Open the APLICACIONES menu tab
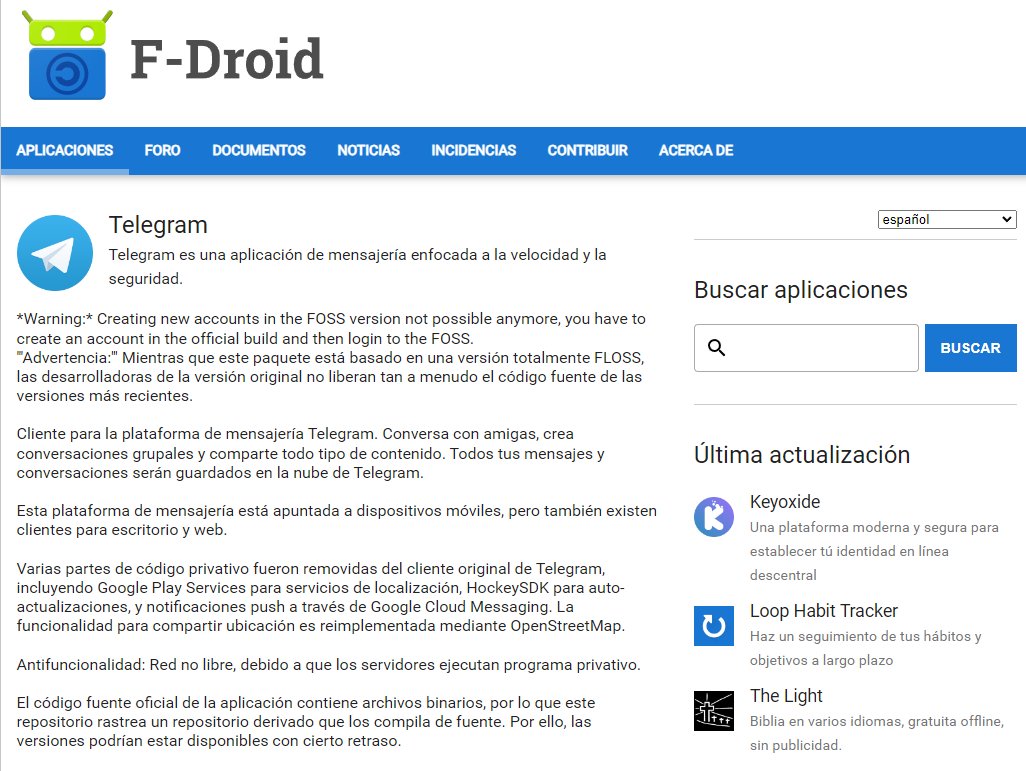The width and height of the screenshot is (1026, 771). (65, 151)
